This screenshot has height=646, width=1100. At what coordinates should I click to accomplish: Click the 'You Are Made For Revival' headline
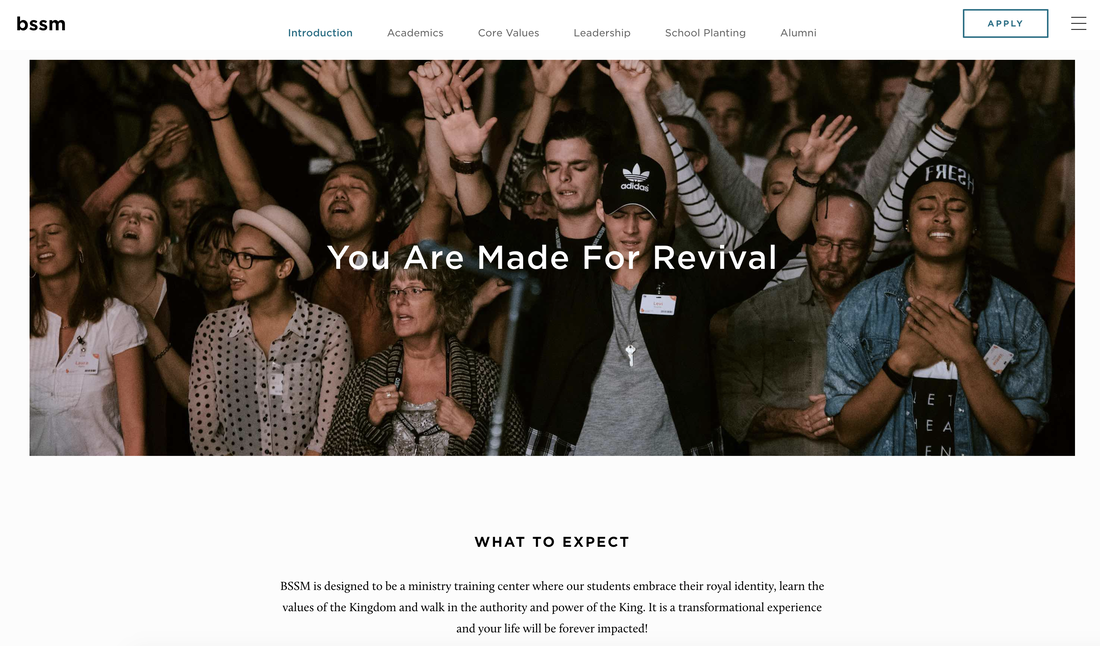tap(552, 257)
